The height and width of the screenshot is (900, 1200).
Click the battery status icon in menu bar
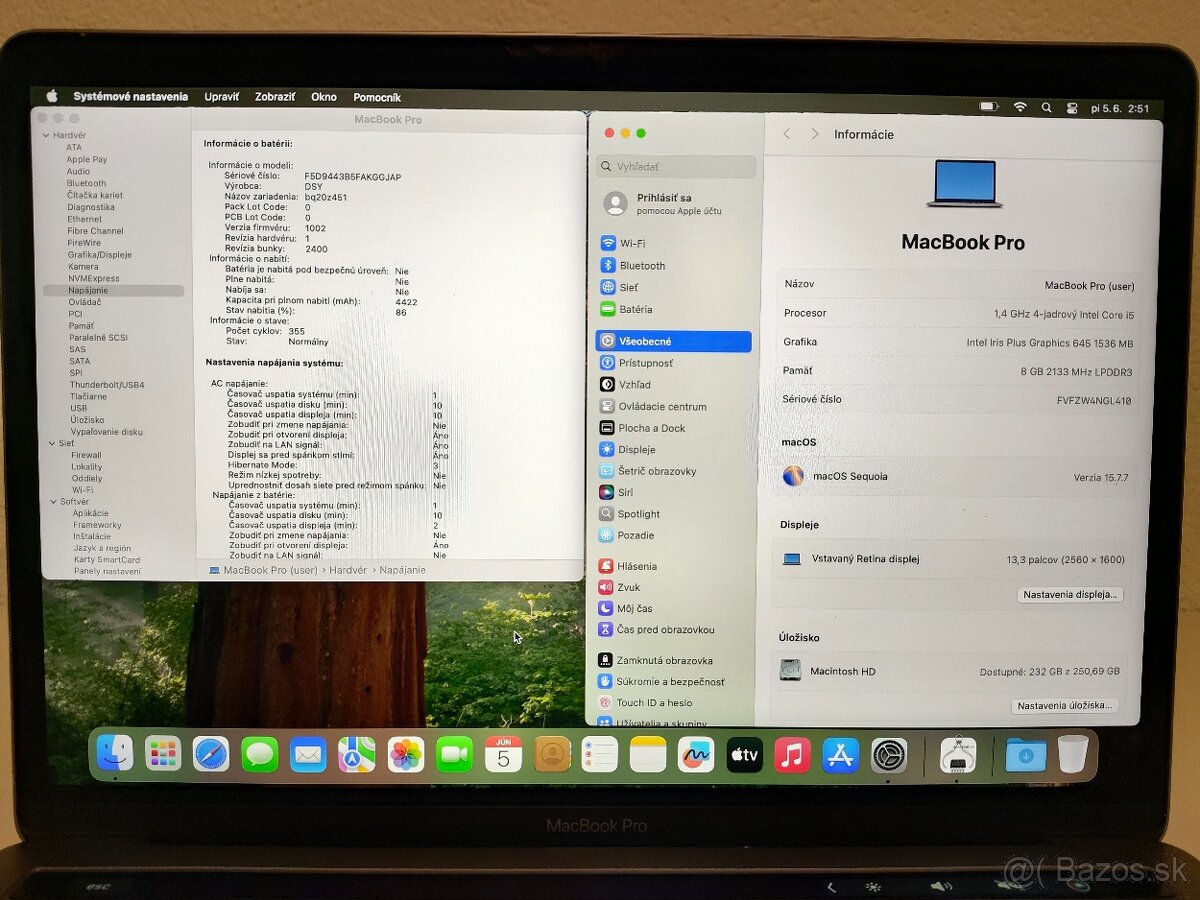[x=989, y=106]
